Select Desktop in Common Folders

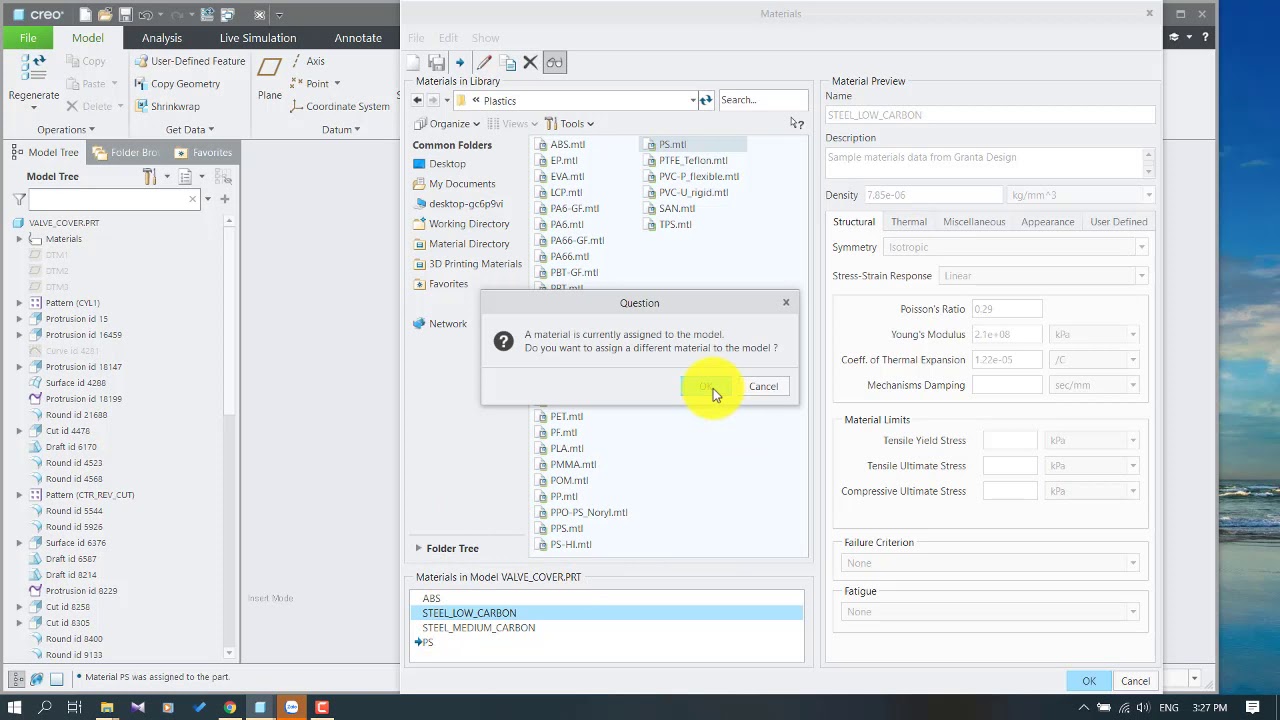[x=439, y=164]
